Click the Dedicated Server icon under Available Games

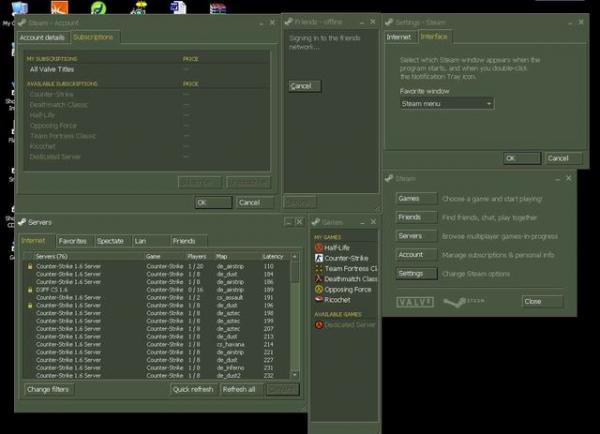coord(320,324)
